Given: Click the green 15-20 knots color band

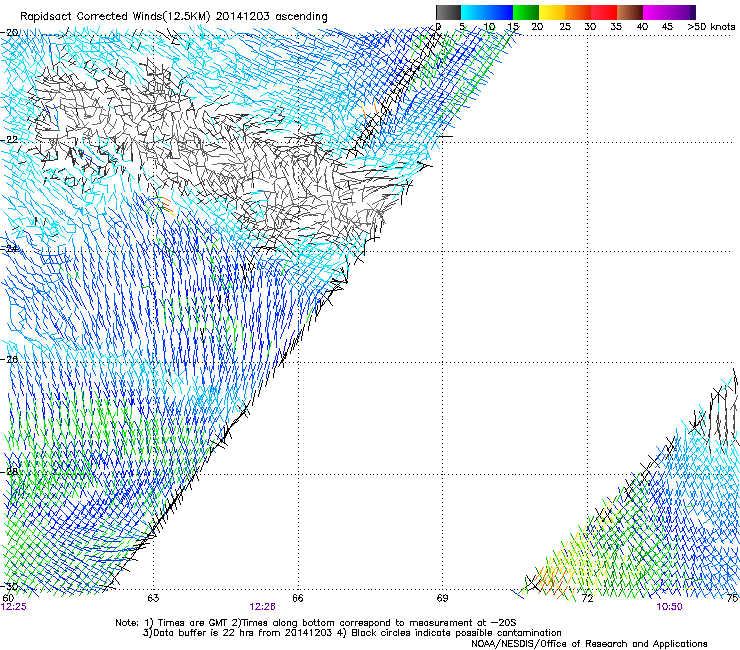Looking at the screenshot, I should coord(526,12).
